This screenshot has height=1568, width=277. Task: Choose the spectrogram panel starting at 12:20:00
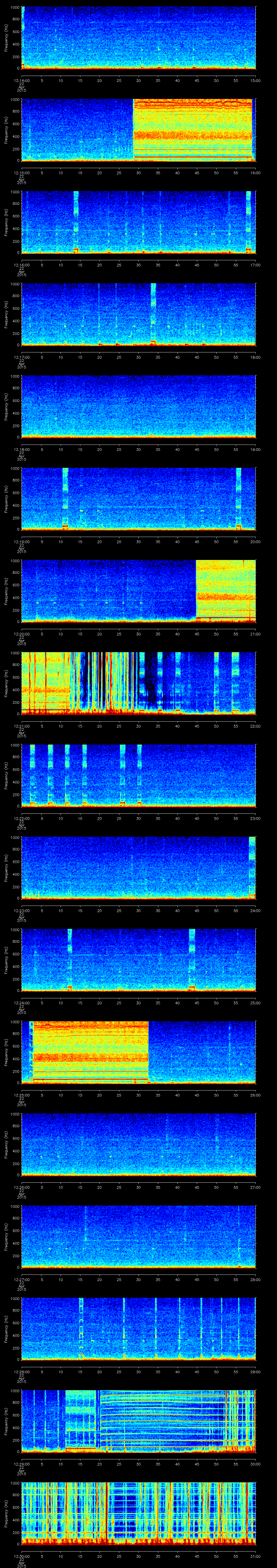coord(139,591)
